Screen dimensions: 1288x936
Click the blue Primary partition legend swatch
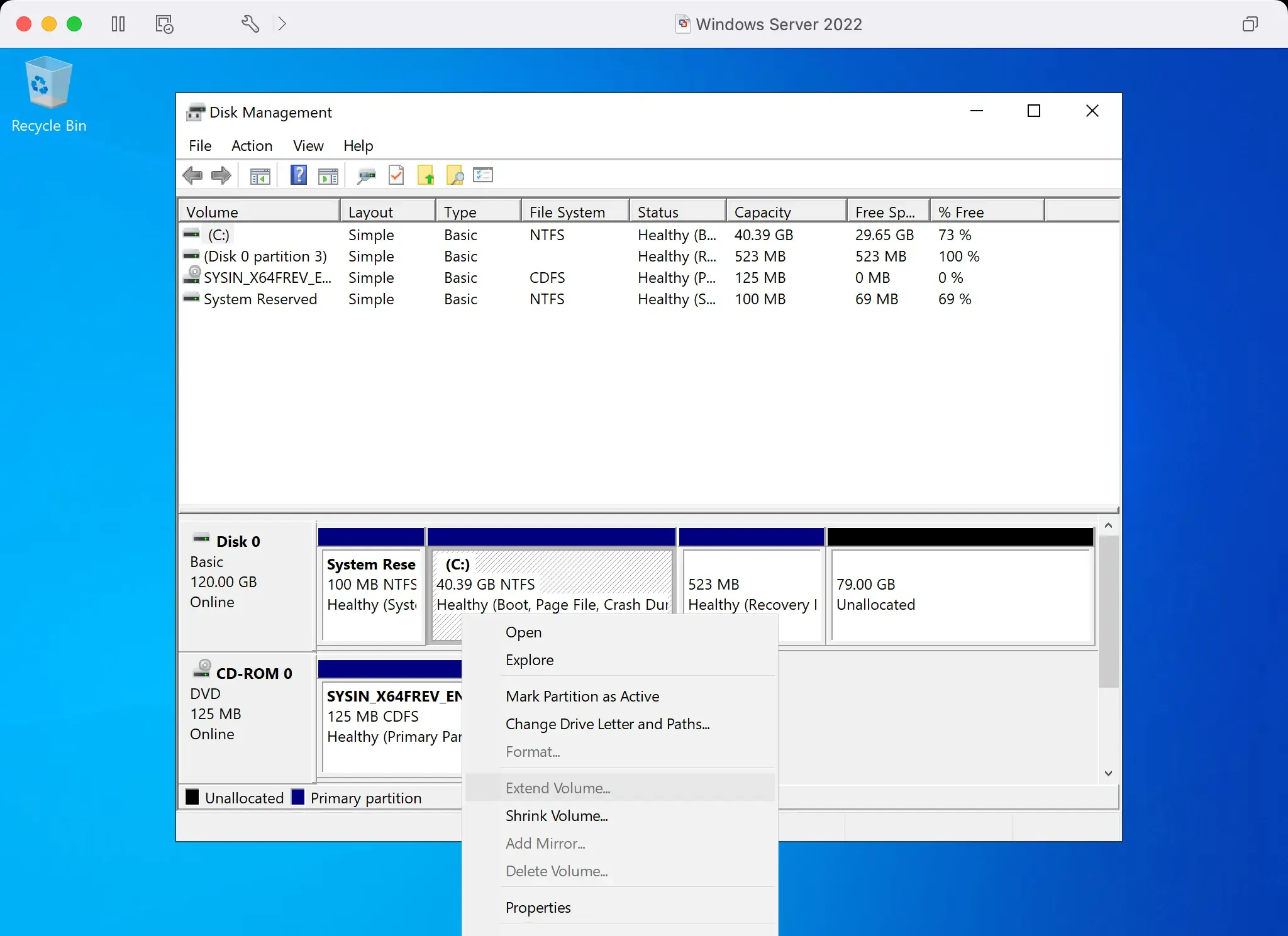298,797
